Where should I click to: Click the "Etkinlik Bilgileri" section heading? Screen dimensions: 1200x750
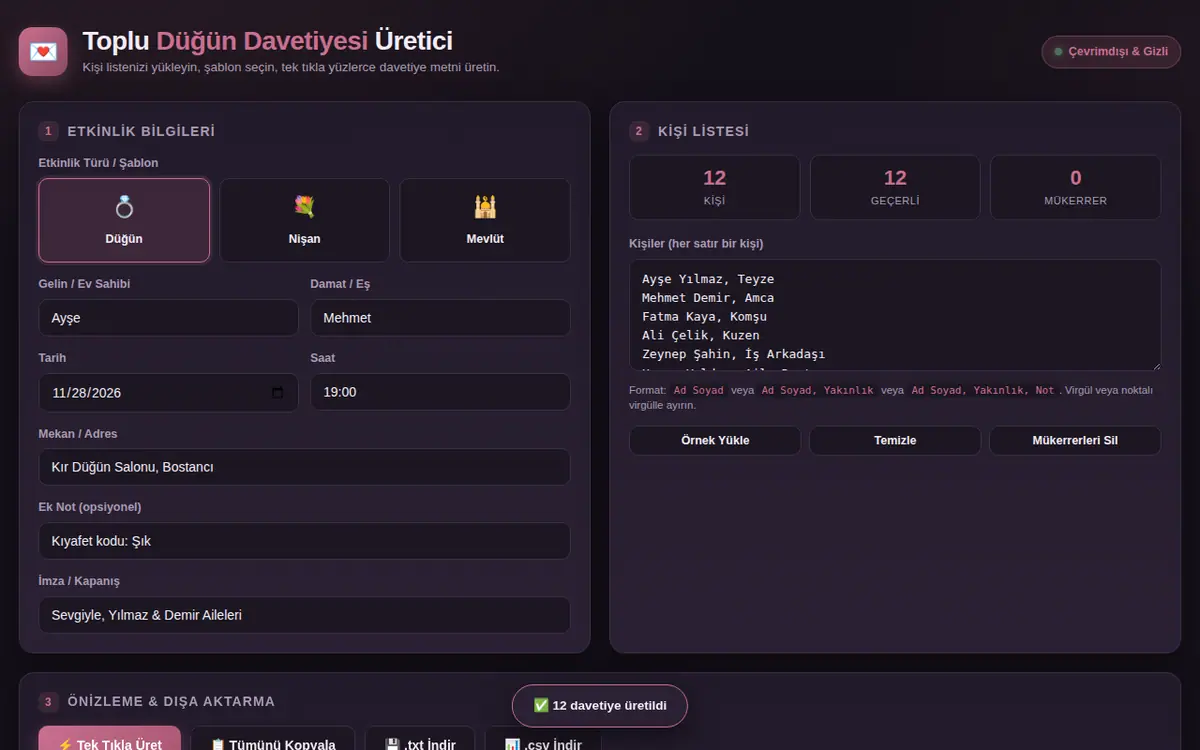(141, 131)
